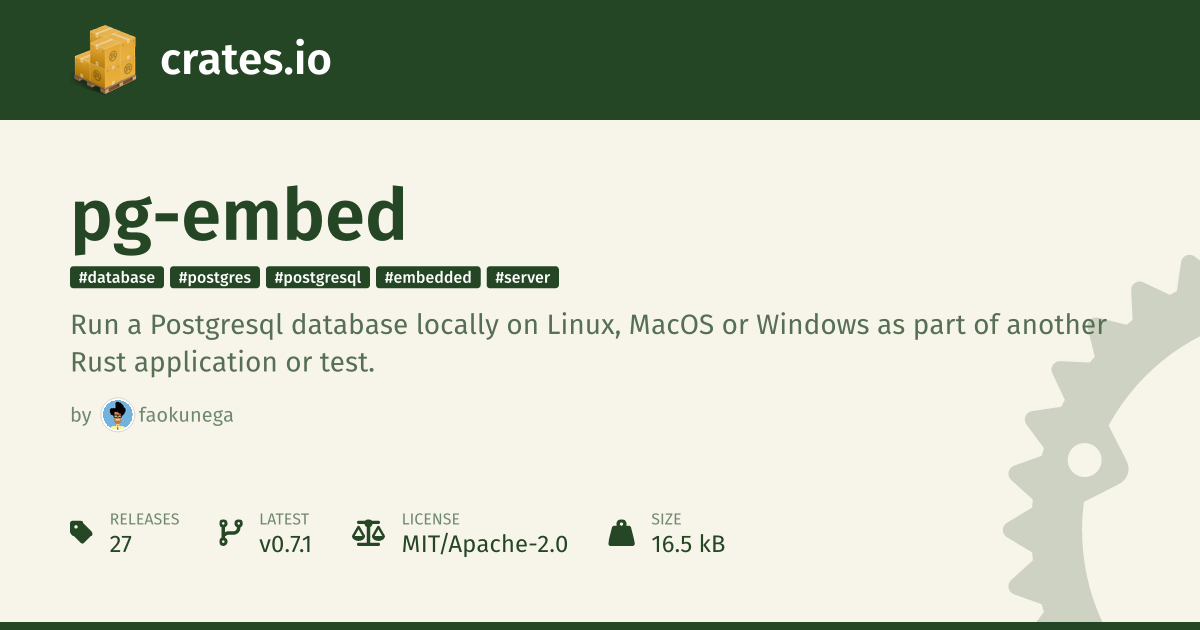The height and width of the screenshot is (630, 1200).
Task: Open the crates.io site title
Action: click(245, 60)
